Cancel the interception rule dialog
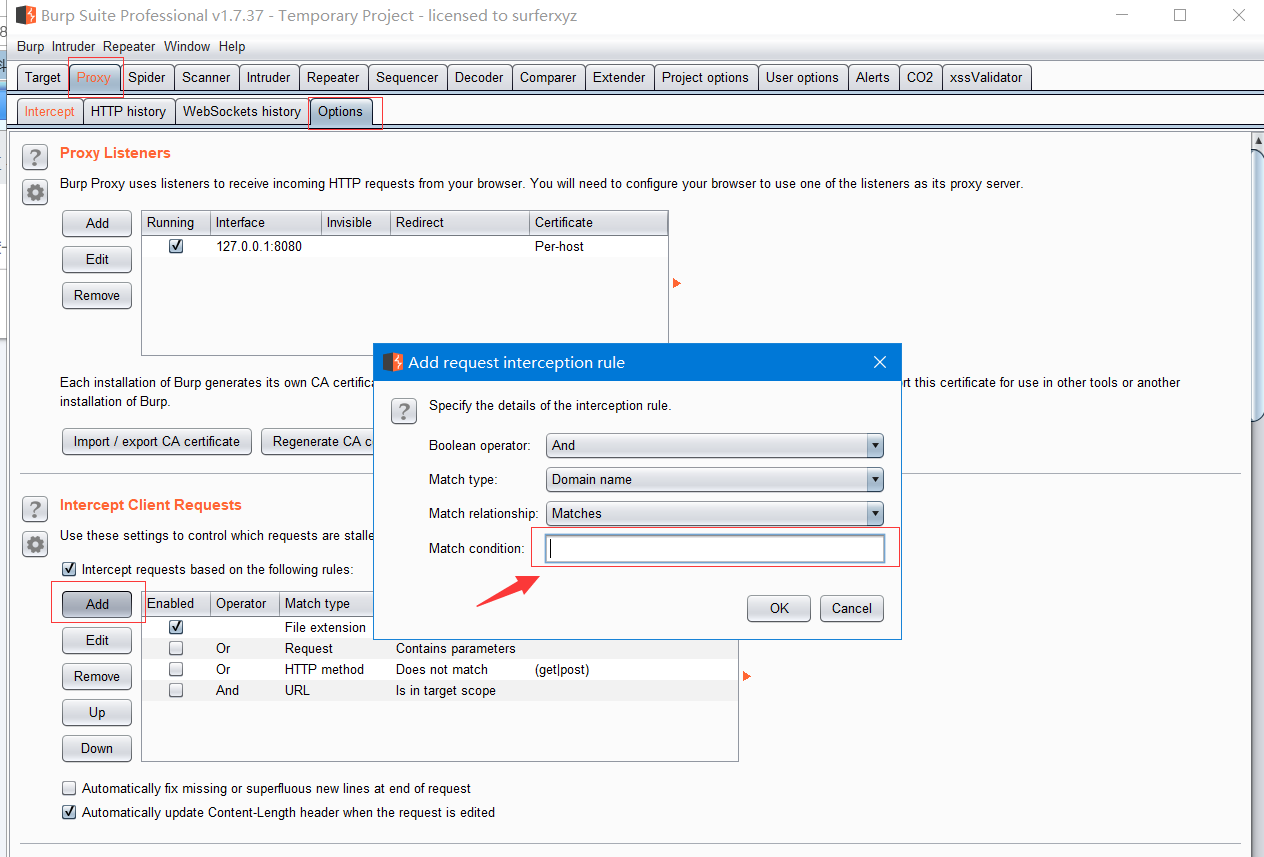Screen dimensions: 1264x857 852,608
